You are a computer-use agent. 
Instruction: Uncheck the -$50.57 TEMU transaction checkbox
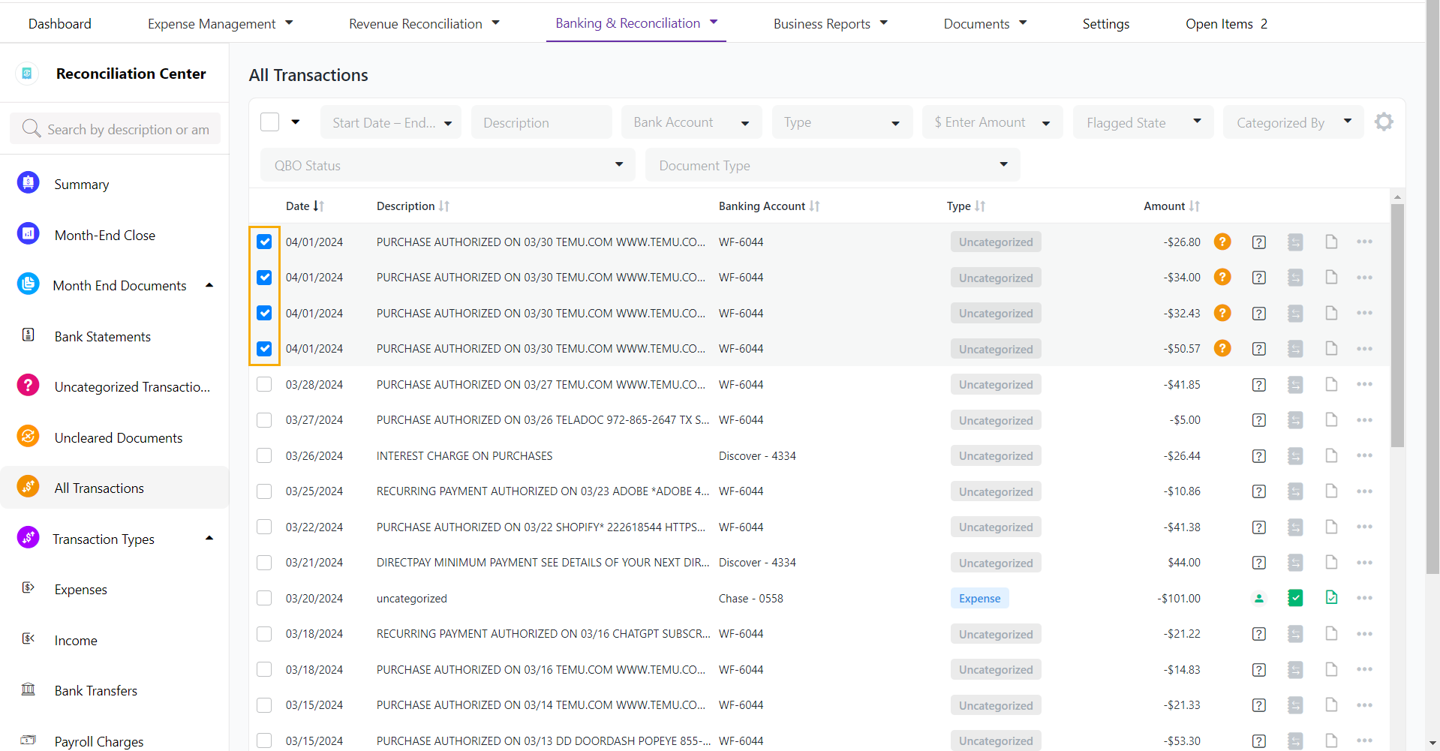[264, 349]
